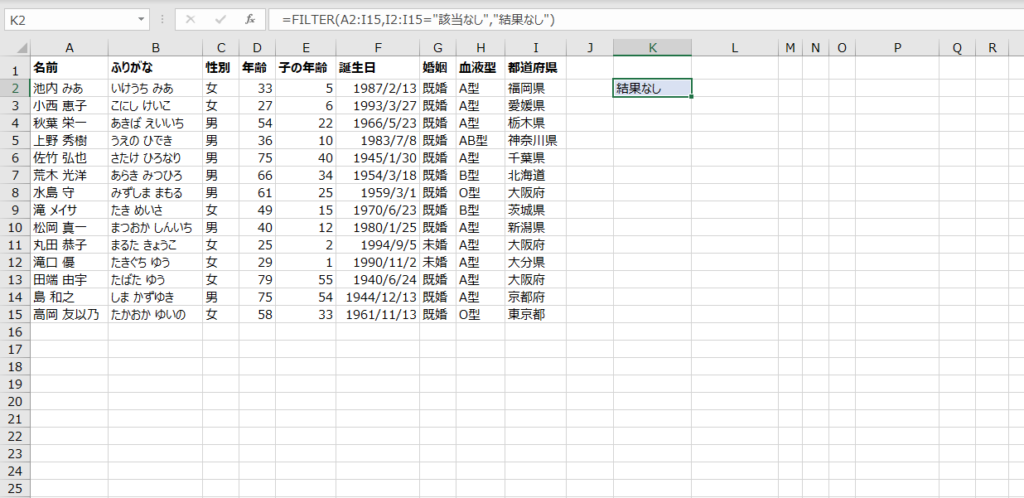Select birthday cell 1987/2/13
The height and width of the screenshot is (498, 1024).
tap(379, 87)
